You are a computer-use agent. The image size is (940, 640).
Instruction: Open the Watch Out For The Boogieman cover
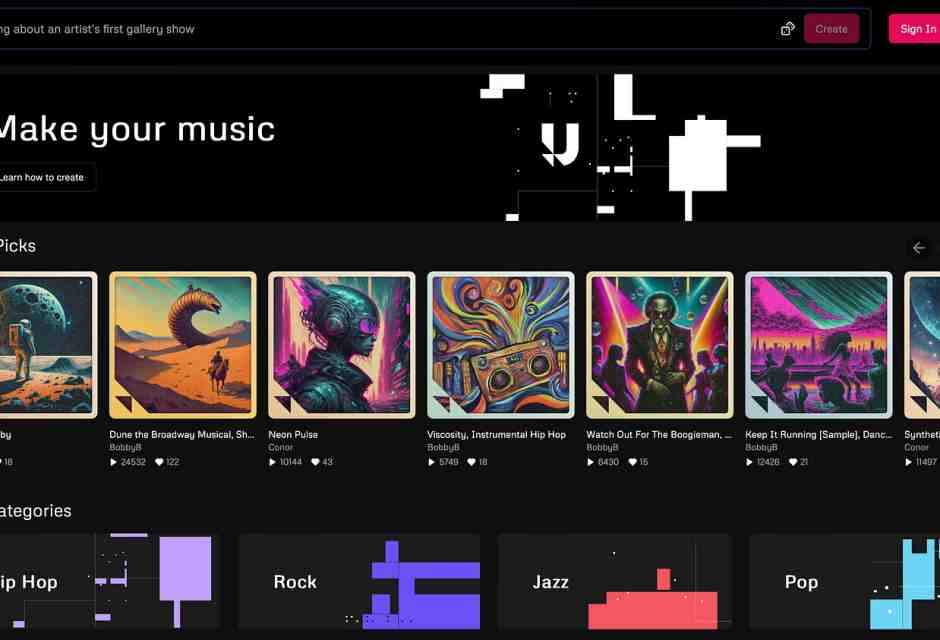click(x=659, y=345)
